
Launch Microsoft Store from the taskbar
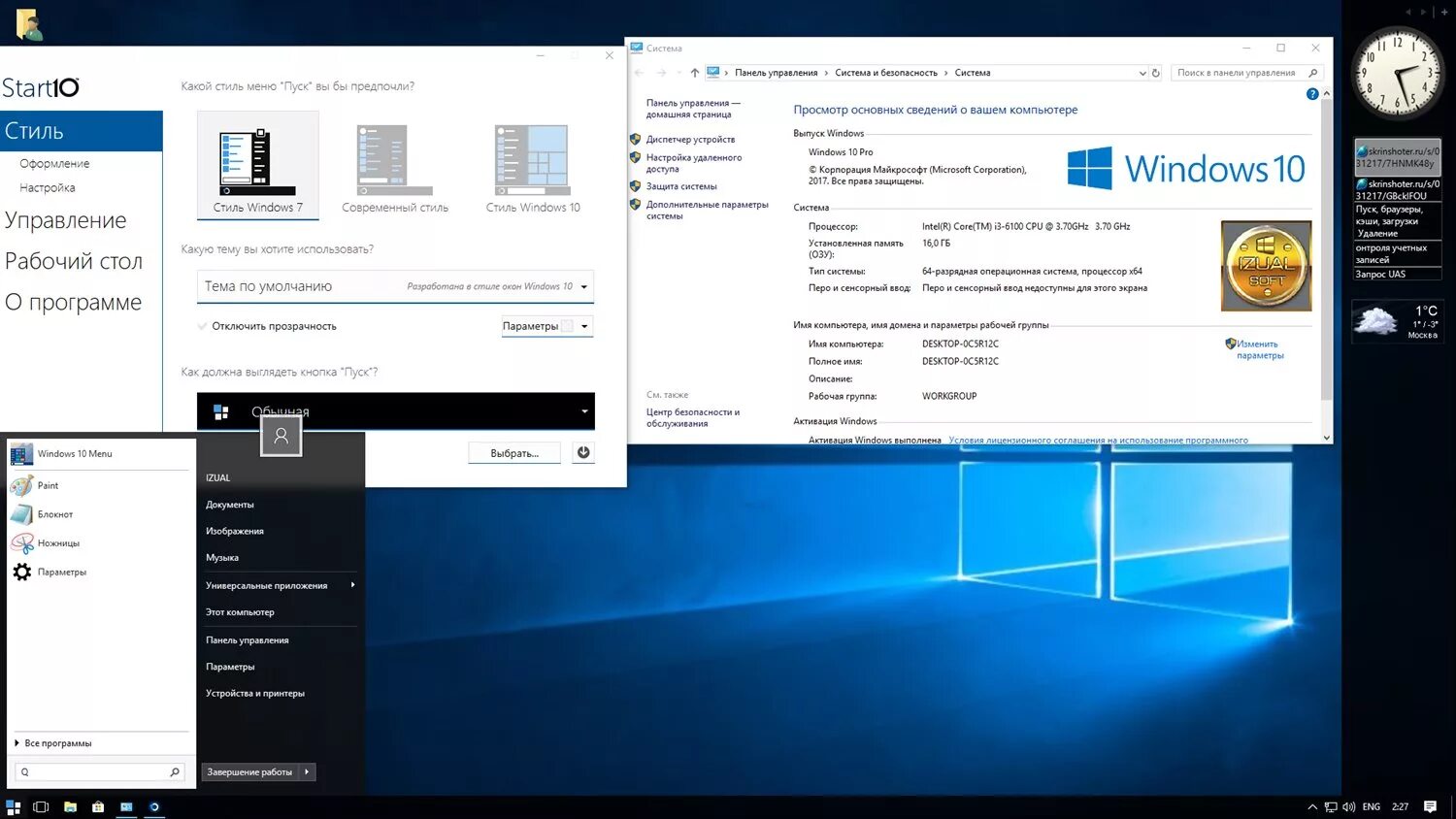coord(97,806)
